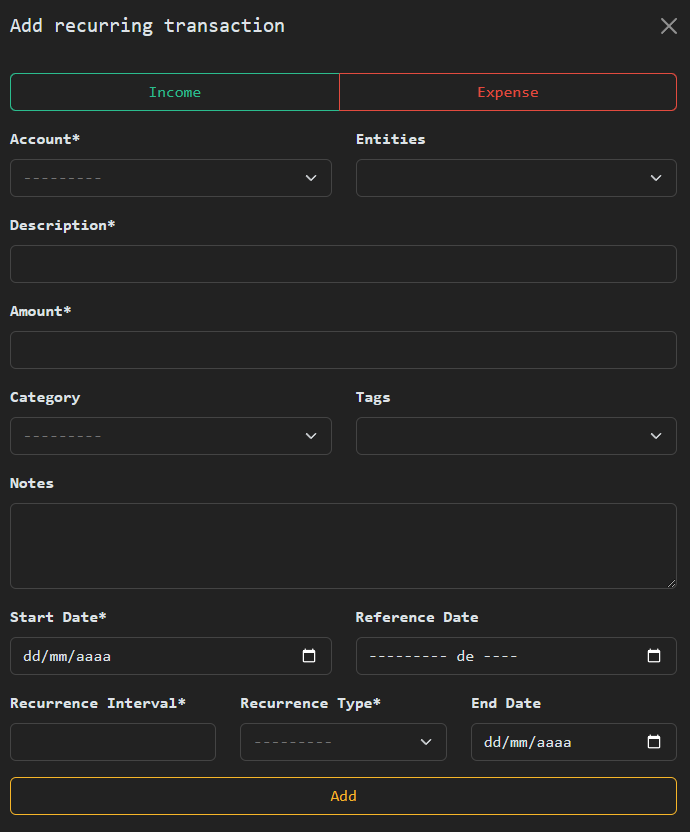Image resolution: width=690 pixels, height=832 pixels.
Task: Open the End Date calendar picker icon
Action: (654, 742)
